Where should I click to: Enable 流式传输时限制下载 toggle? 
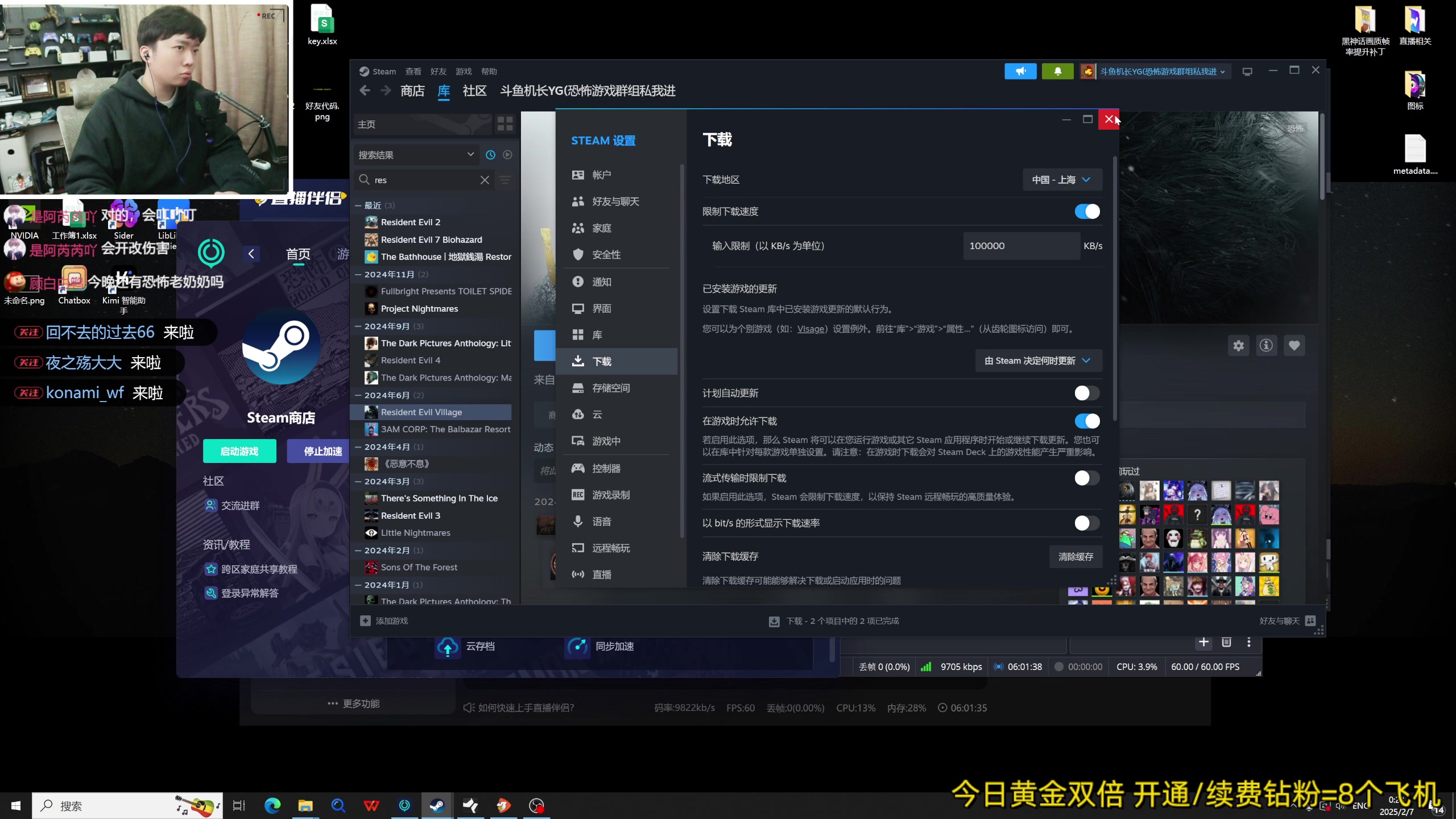pos(1087,478)
